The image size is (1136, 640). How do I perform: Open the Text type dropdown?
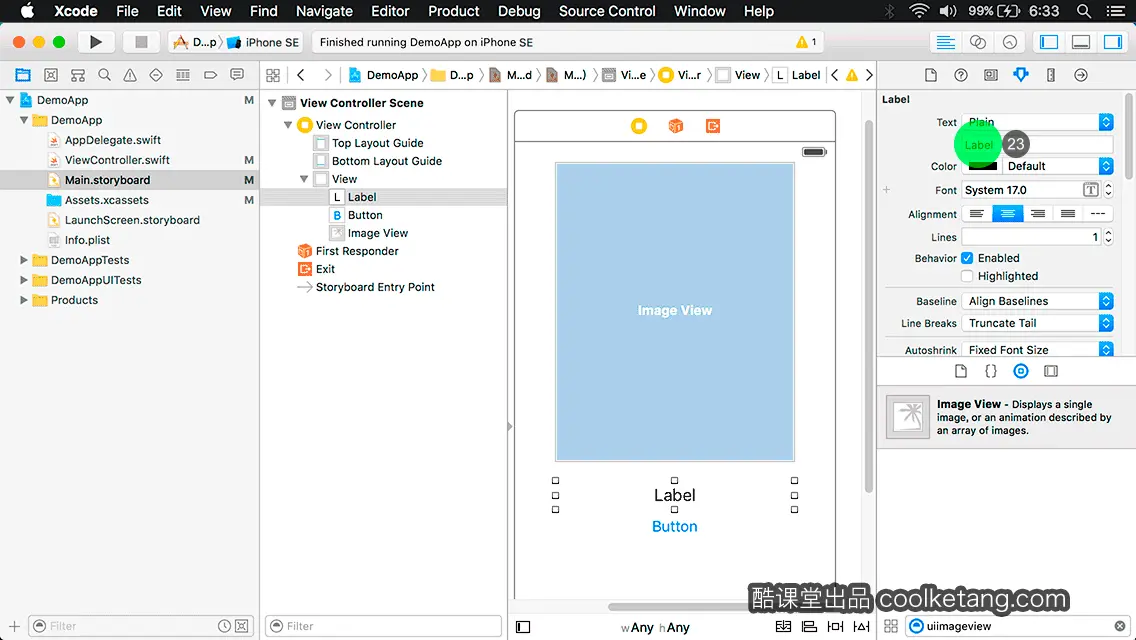[1037, 122]
